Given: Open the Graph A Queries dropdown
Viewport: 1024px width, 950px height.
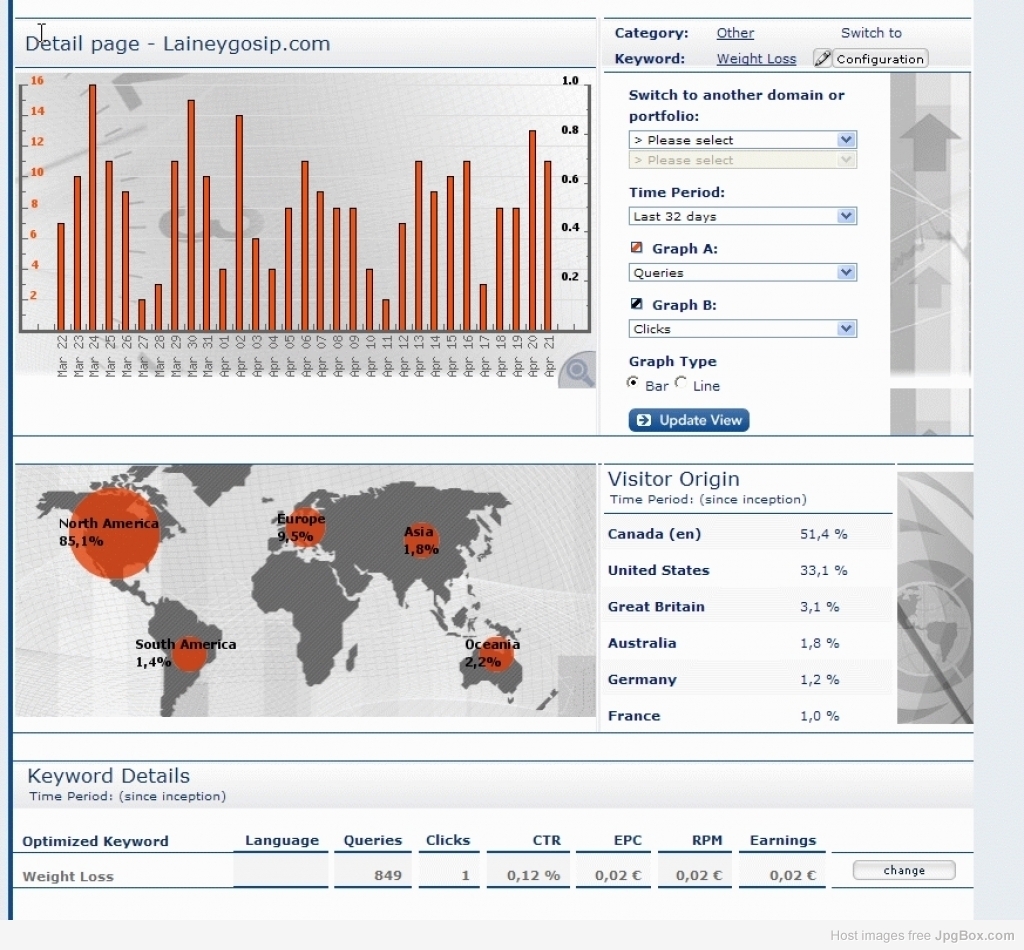Looking at the screenshot, I should click(742, 272).
